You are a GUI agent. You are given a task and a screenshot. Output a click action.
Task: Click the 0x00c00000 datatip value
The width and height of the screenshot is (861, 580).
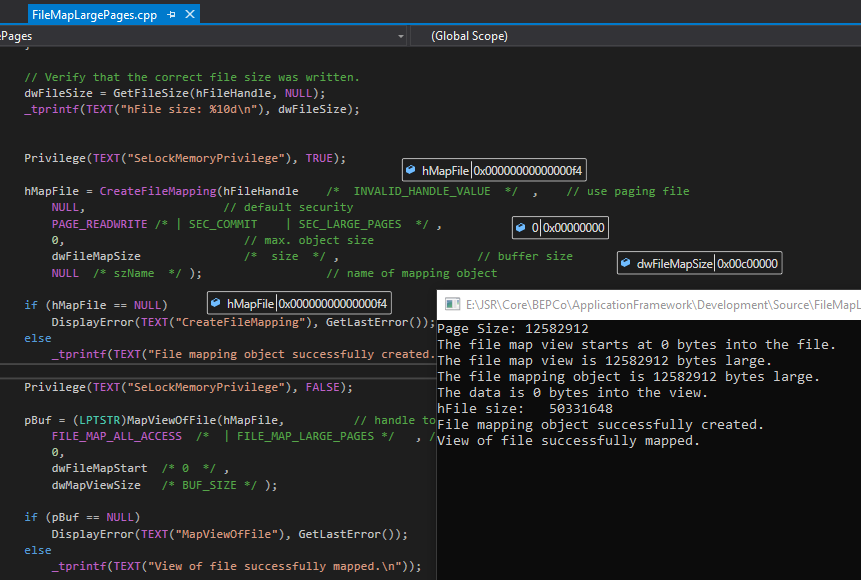point(747,264)
